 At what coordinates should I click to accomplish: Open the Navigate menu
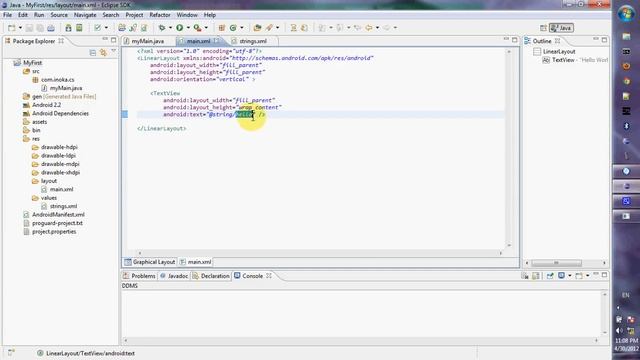click(x=85, y=15)
